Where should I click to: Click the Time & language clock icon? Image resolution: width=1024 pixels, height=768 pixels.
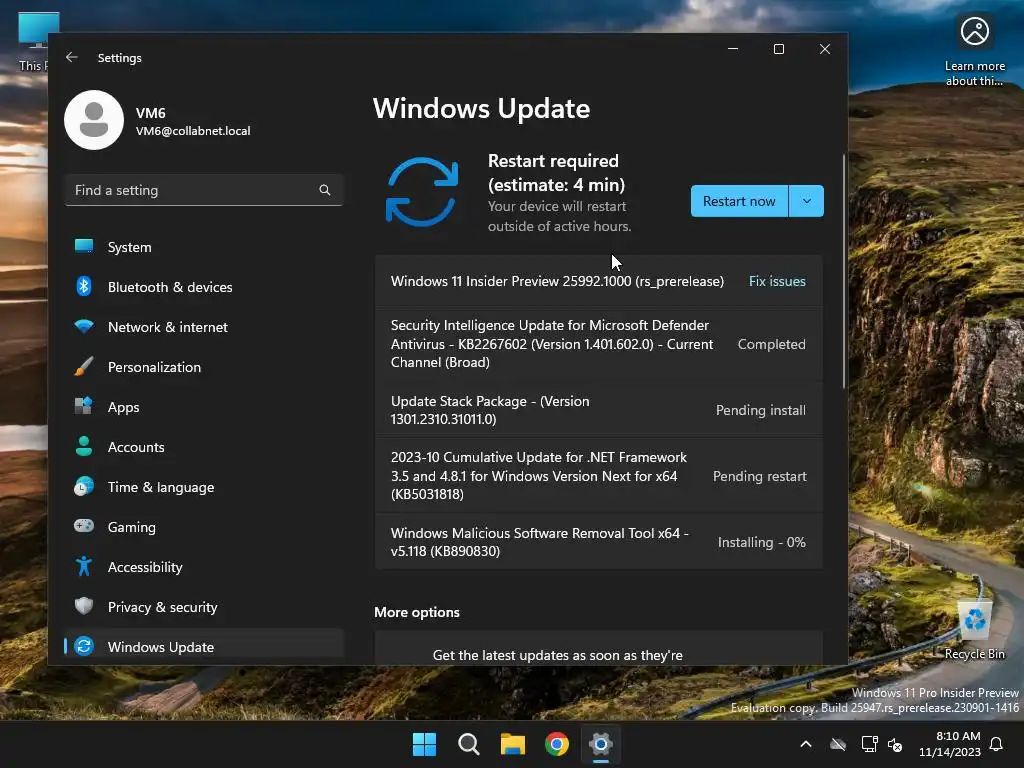[x=84, y=487]
